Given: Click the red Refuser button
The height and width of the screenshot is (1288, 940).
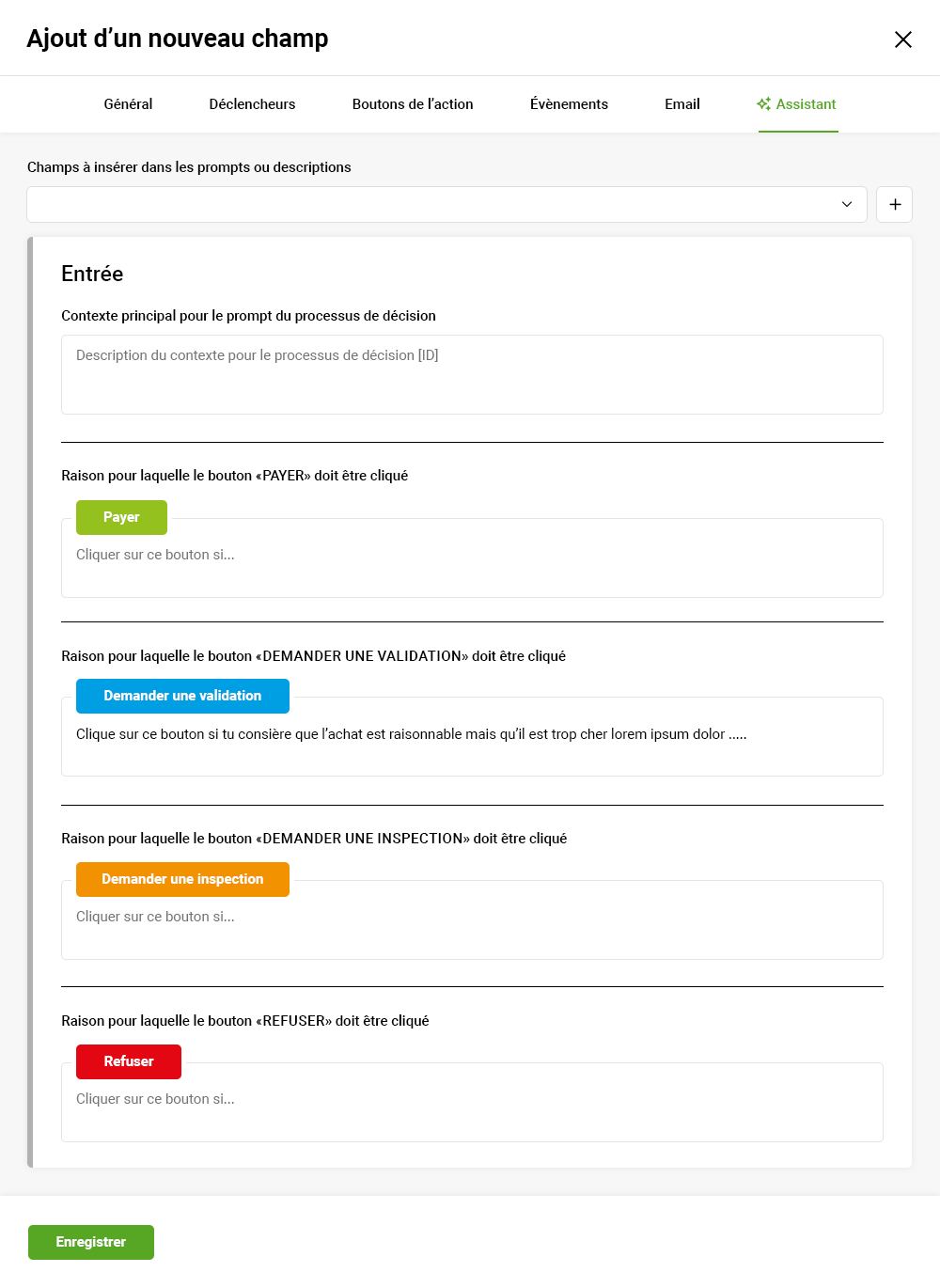Looking at the screenshot, I should point(129,1061).
